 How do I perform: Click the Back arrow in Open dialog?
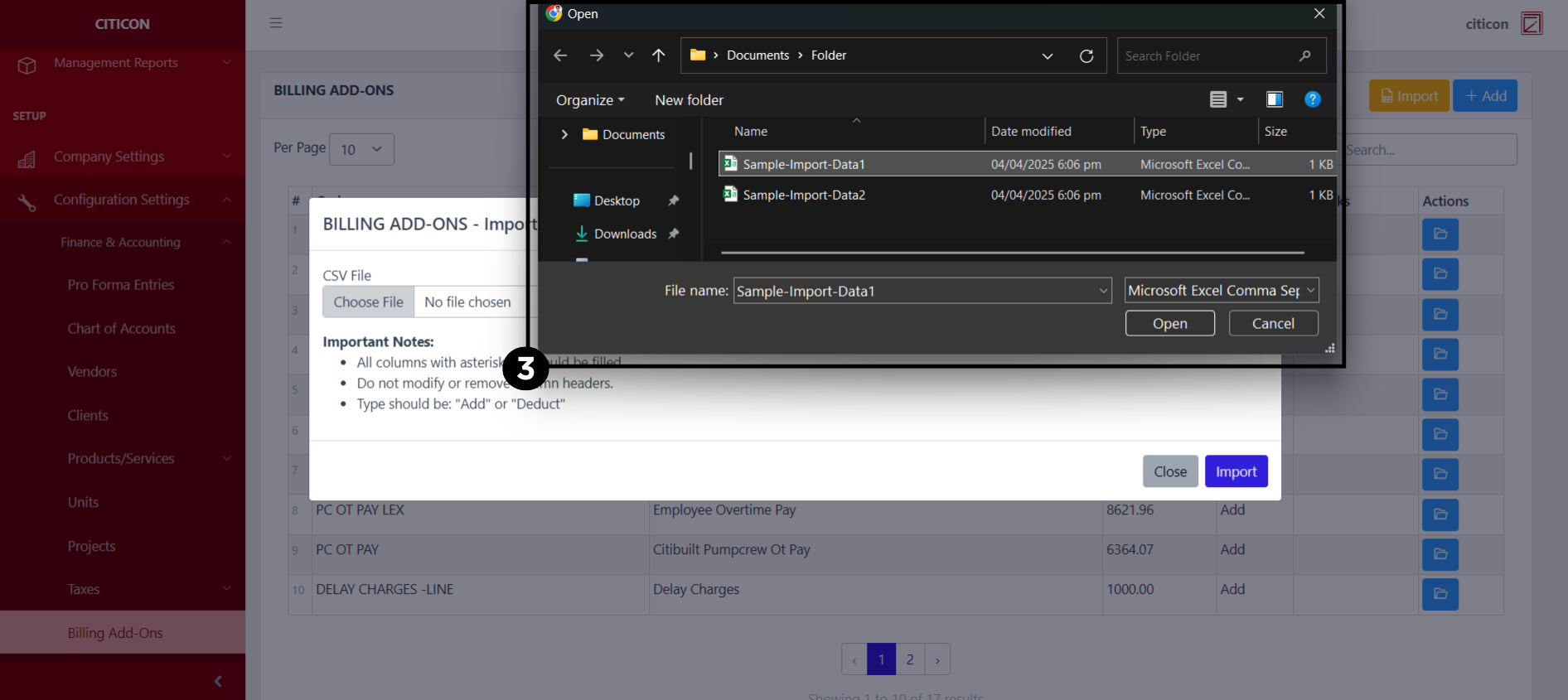(560, 56)
